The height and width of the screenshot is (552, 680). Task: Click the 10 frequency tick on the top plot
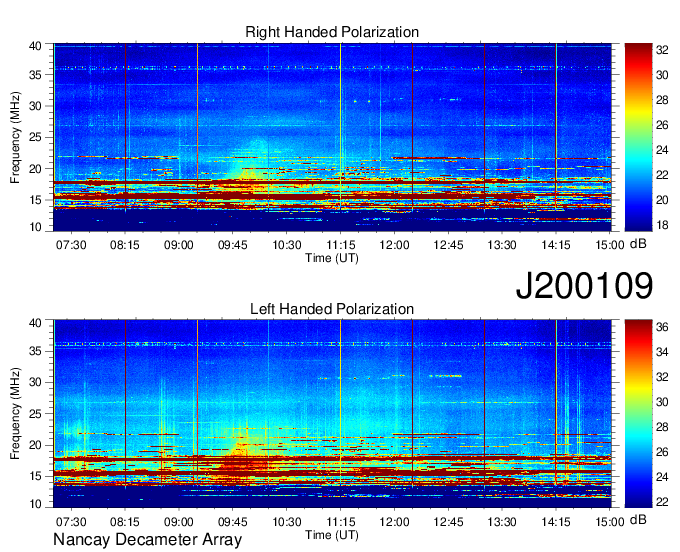(35, 227)
